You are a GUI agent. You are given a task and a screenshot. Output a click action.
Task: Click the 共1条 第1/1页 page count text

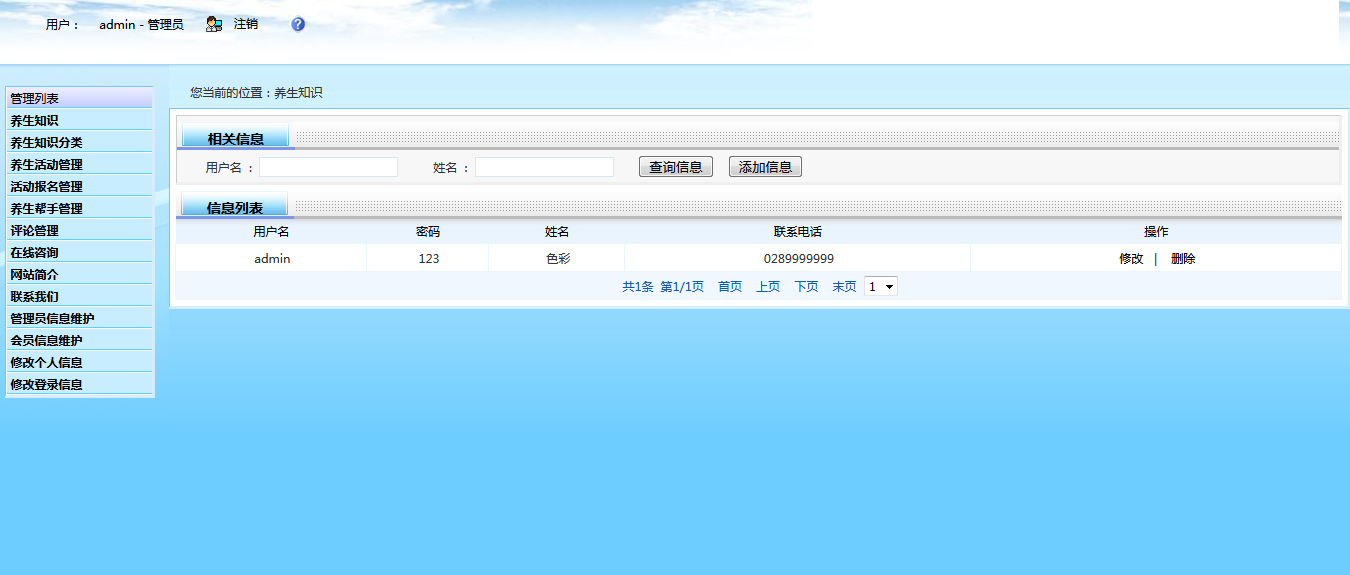663,286
